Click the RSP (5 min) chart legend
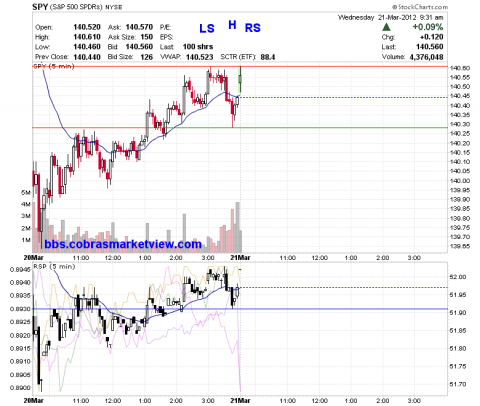The width and height of the screenshot is (480, 406). (x=54, y=267)
